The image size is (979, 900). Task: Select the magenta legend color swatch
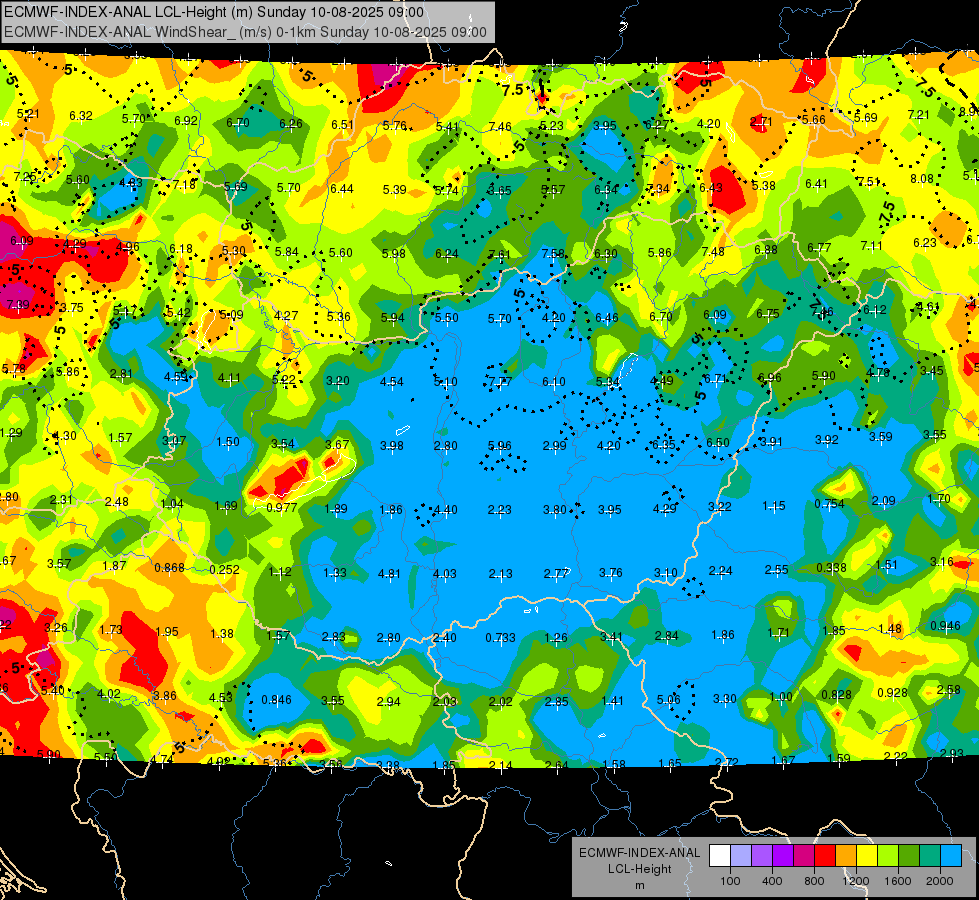point(804,856)
